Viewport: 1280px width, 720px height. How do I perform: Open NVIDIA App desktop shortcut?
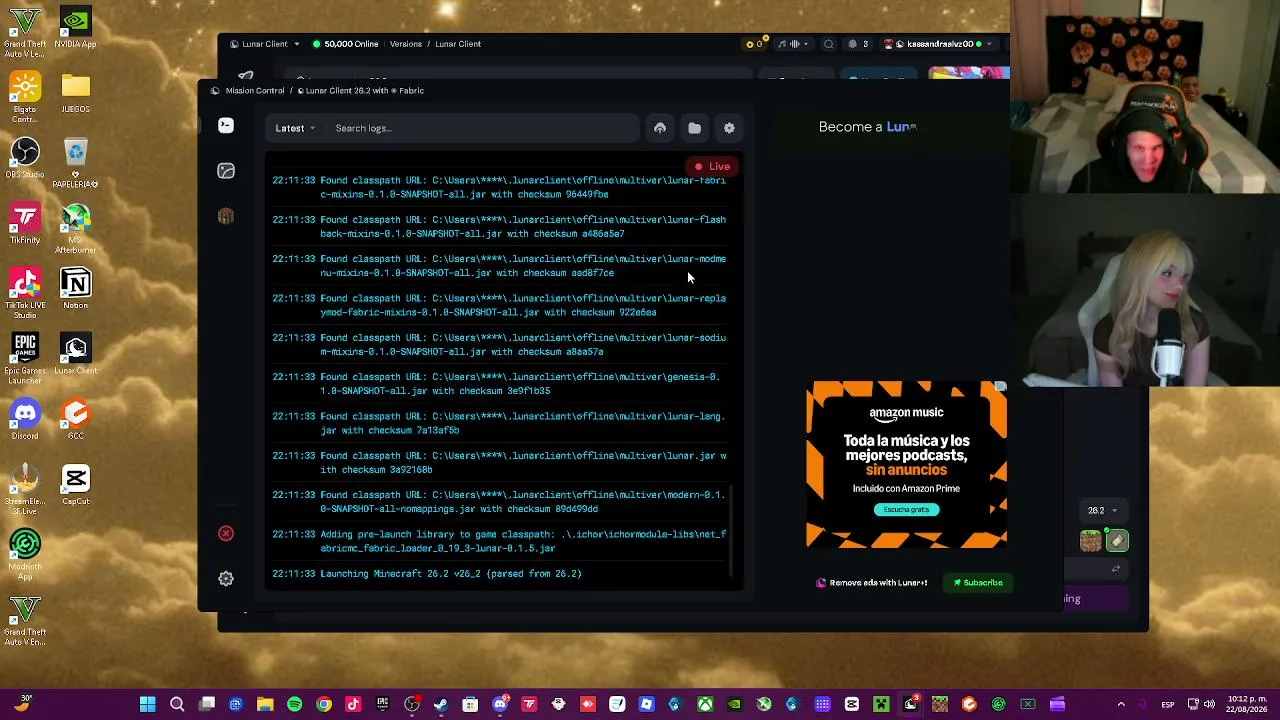pos(76,28)
